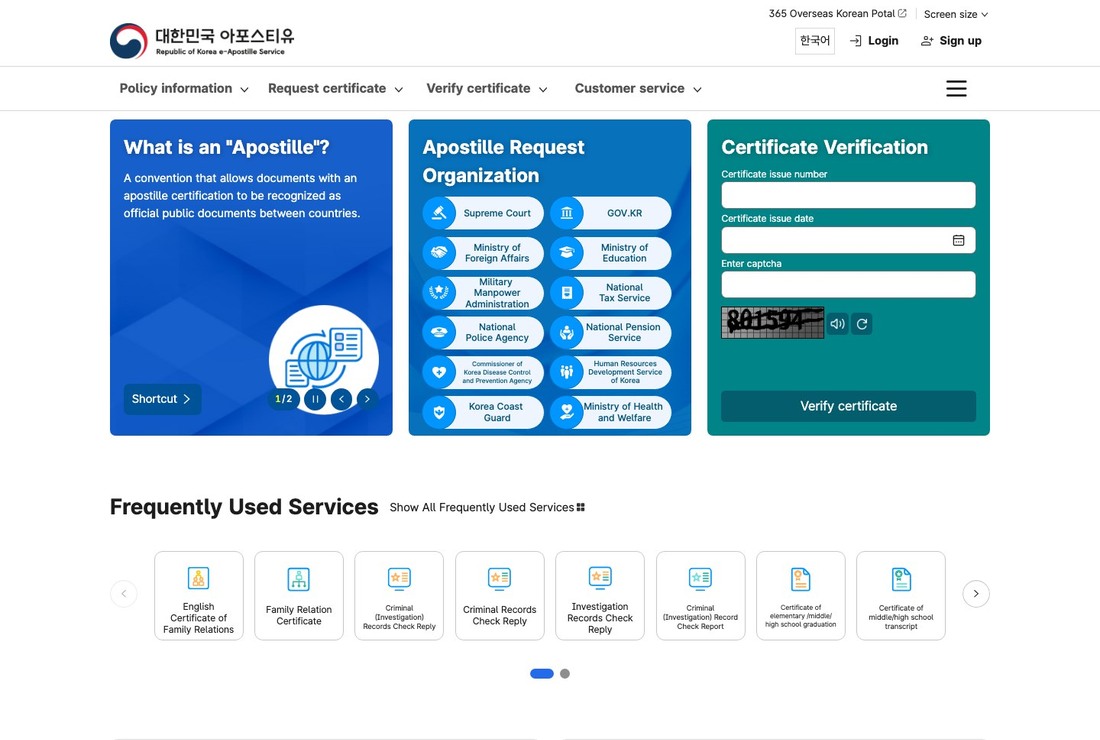Click the Ministry of Foreign Affairs handshake icon

[439, 253]
